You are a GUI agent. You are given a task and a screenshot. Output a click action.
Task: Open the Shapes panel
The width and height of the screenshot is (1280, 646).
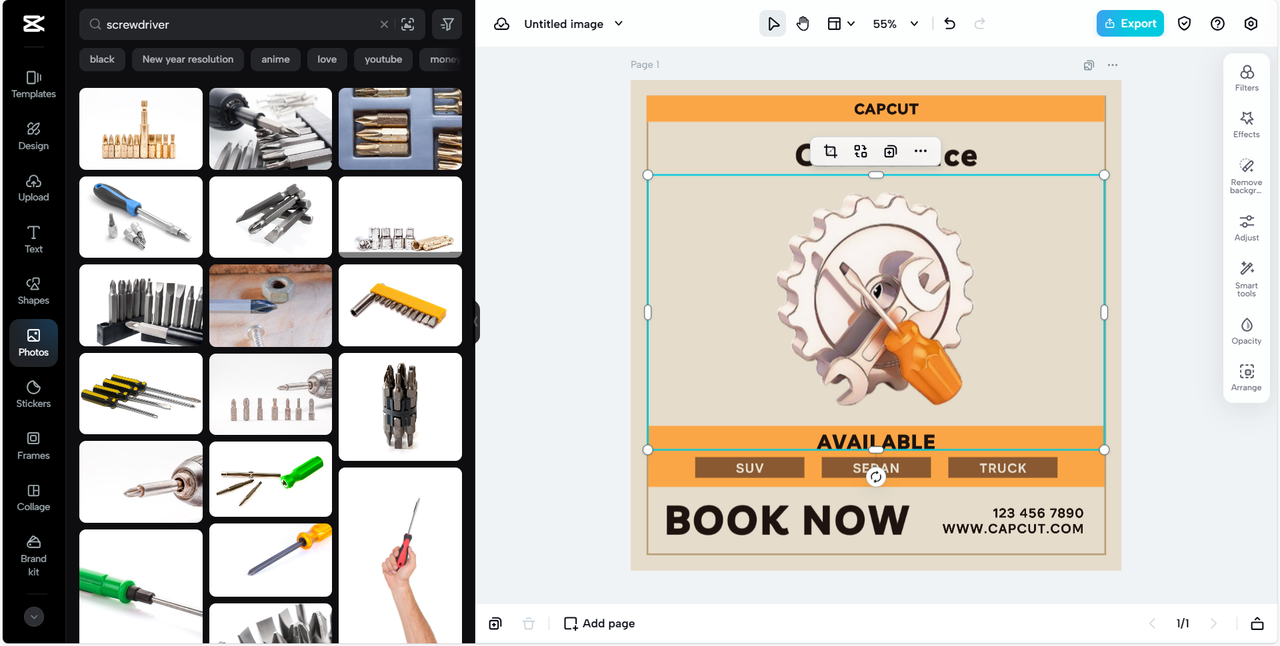coord(33,291)
